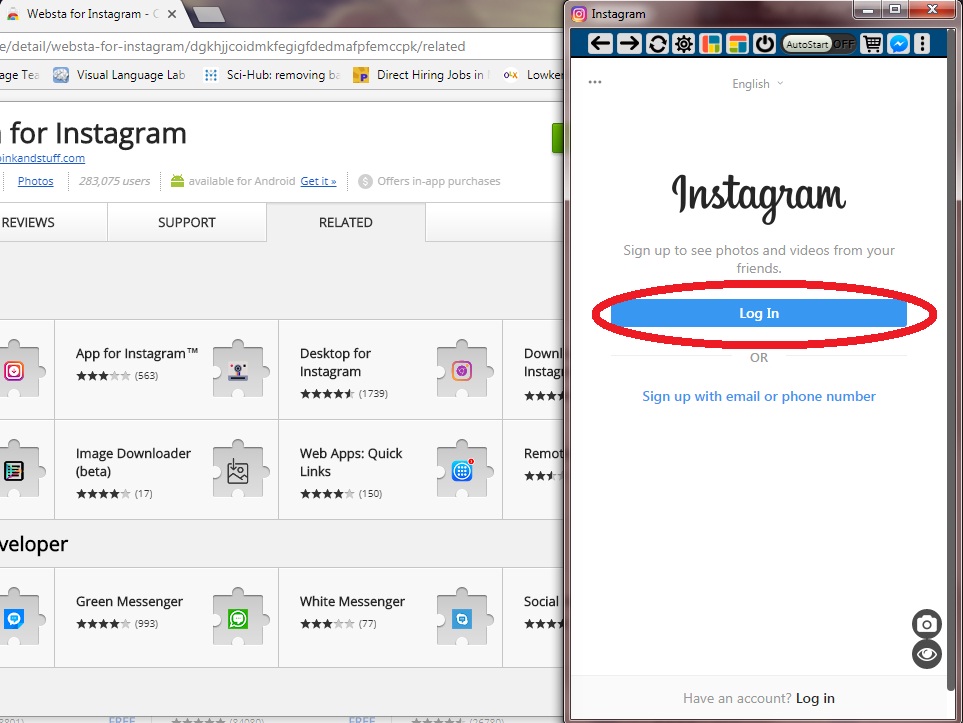Click the Log in link beside 'Have an account?'
The width and height of the screenshot is (963, 723).
point(815,698)
